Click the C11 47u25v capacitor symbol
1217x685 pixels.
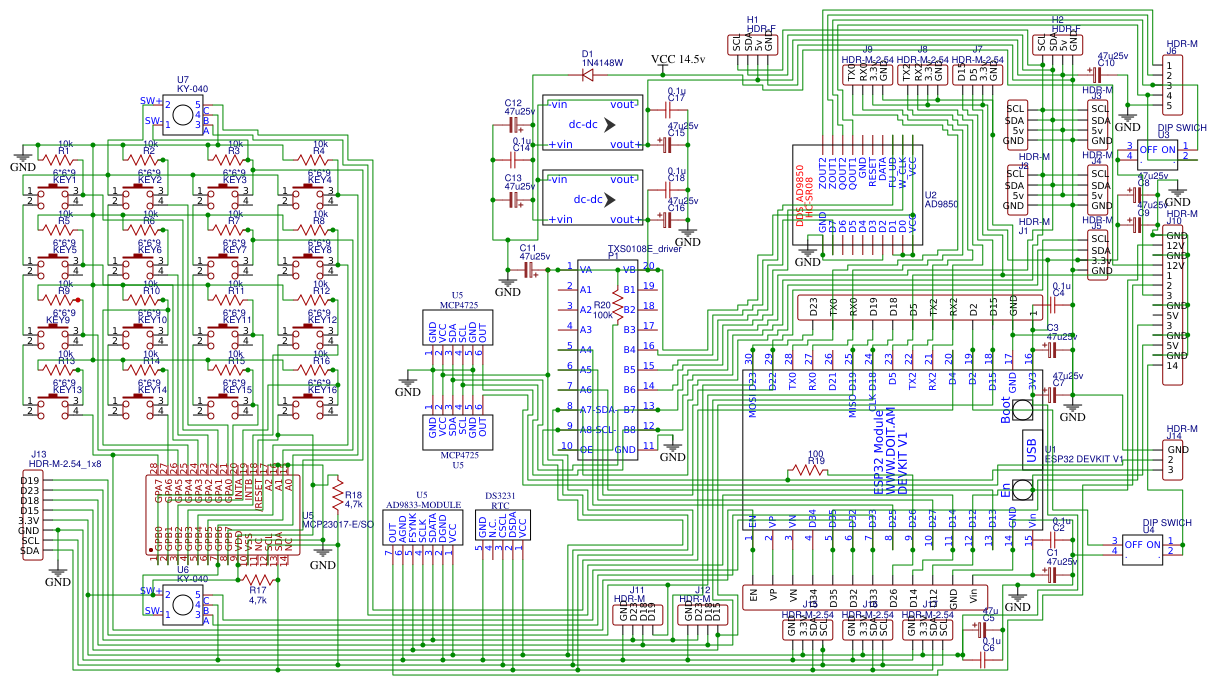tap(527, 269)
